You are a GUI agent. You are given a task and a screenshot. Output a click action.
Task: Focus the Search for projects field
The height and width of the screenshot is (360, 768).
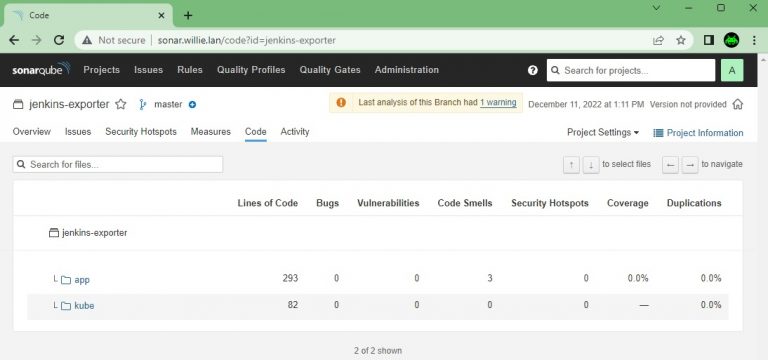pos(631,70)
